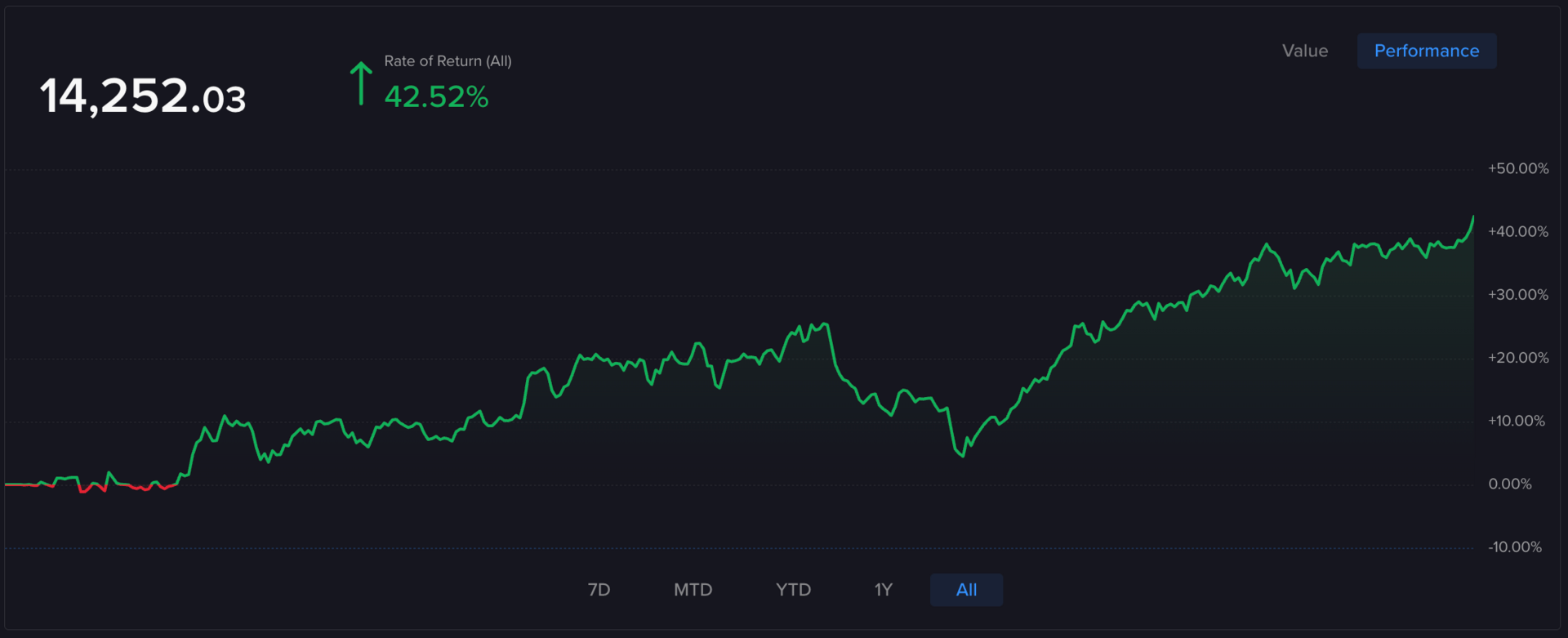Click the -10.00% axis label
1568x638 pixels.
coord(1514,547)
